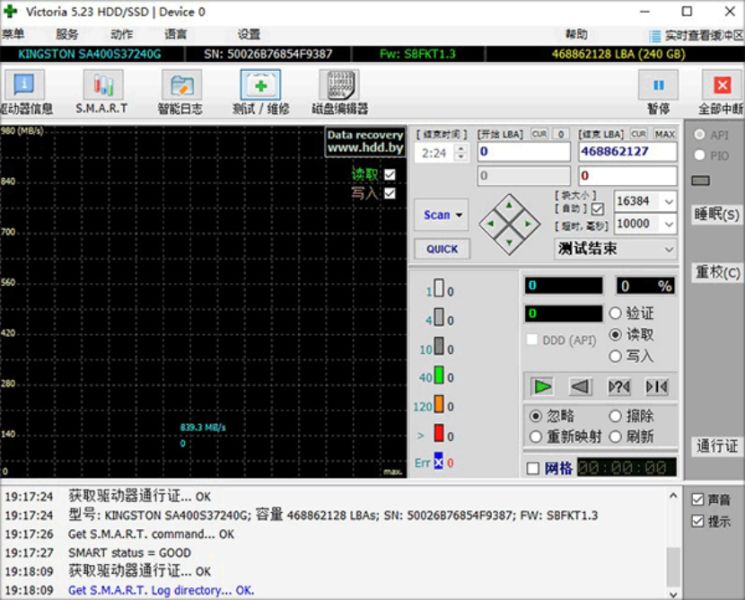Click the down arrow of navigation diamond
Image resolution: width=745 pixels, height=600 pixels.
click(x=509, y=242)
